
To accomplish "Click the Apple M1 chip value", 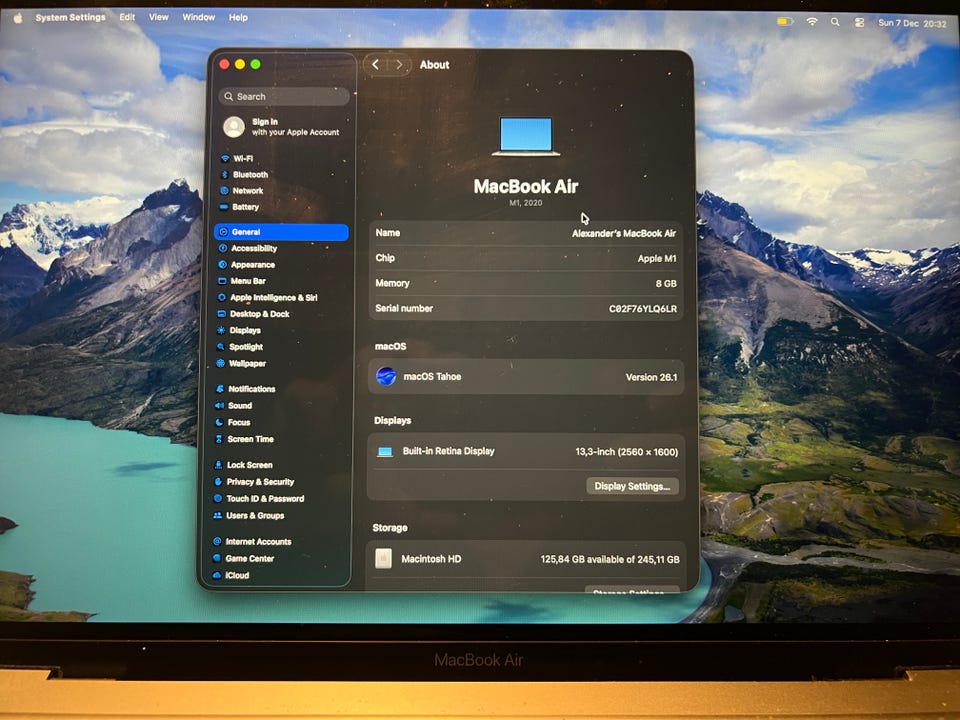I will [x=657, y=258].
